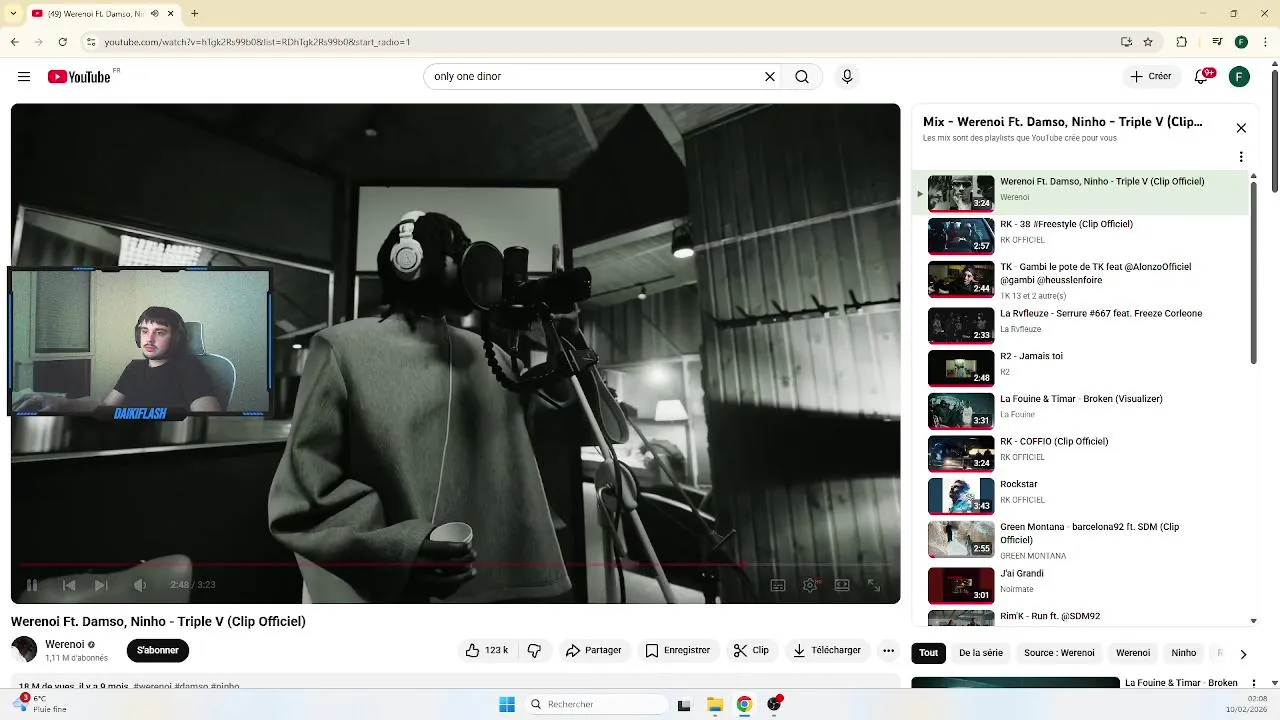Image resolution: width=1280 pixels, height=720 pixels.
Task: Go to the YouTube home logo
Action: coord(80,77)
